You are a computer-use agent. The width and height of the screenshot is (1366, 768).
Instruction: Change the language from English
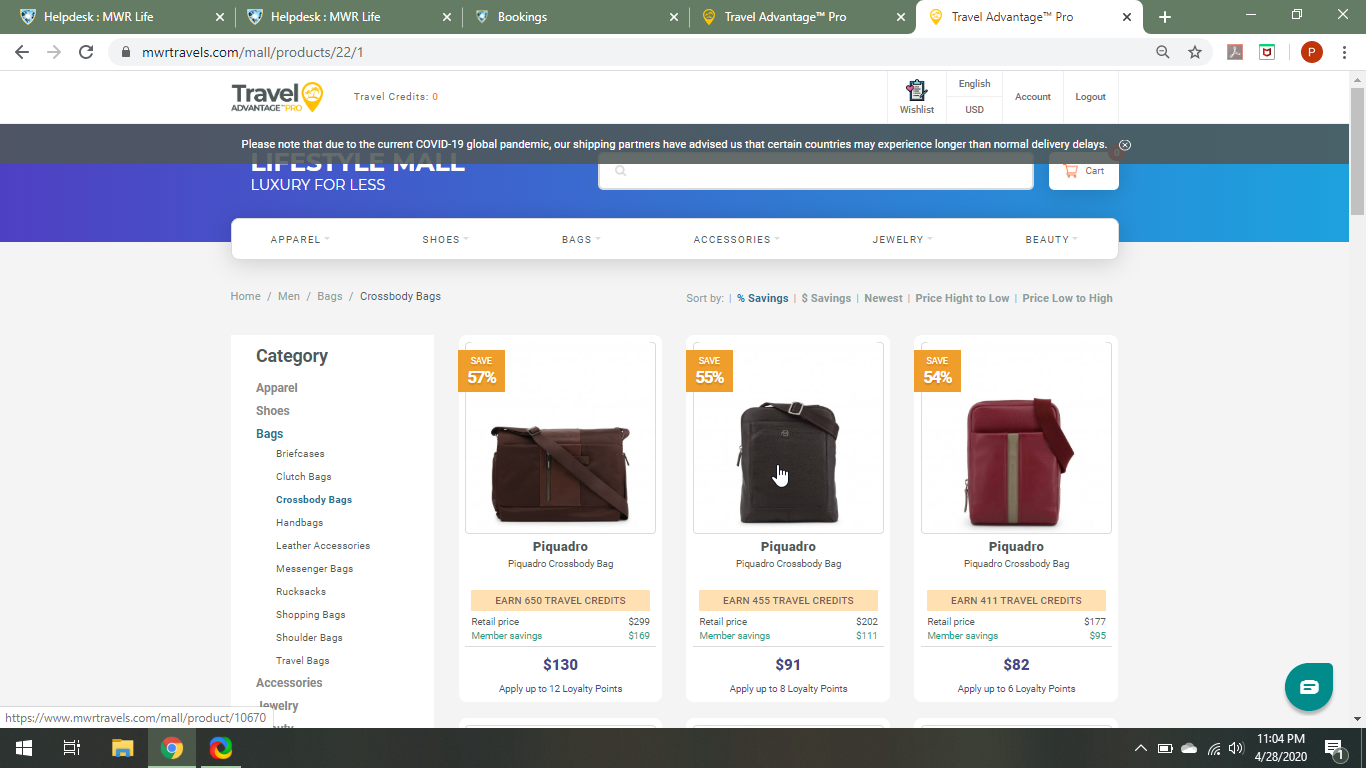pos(974,84)
